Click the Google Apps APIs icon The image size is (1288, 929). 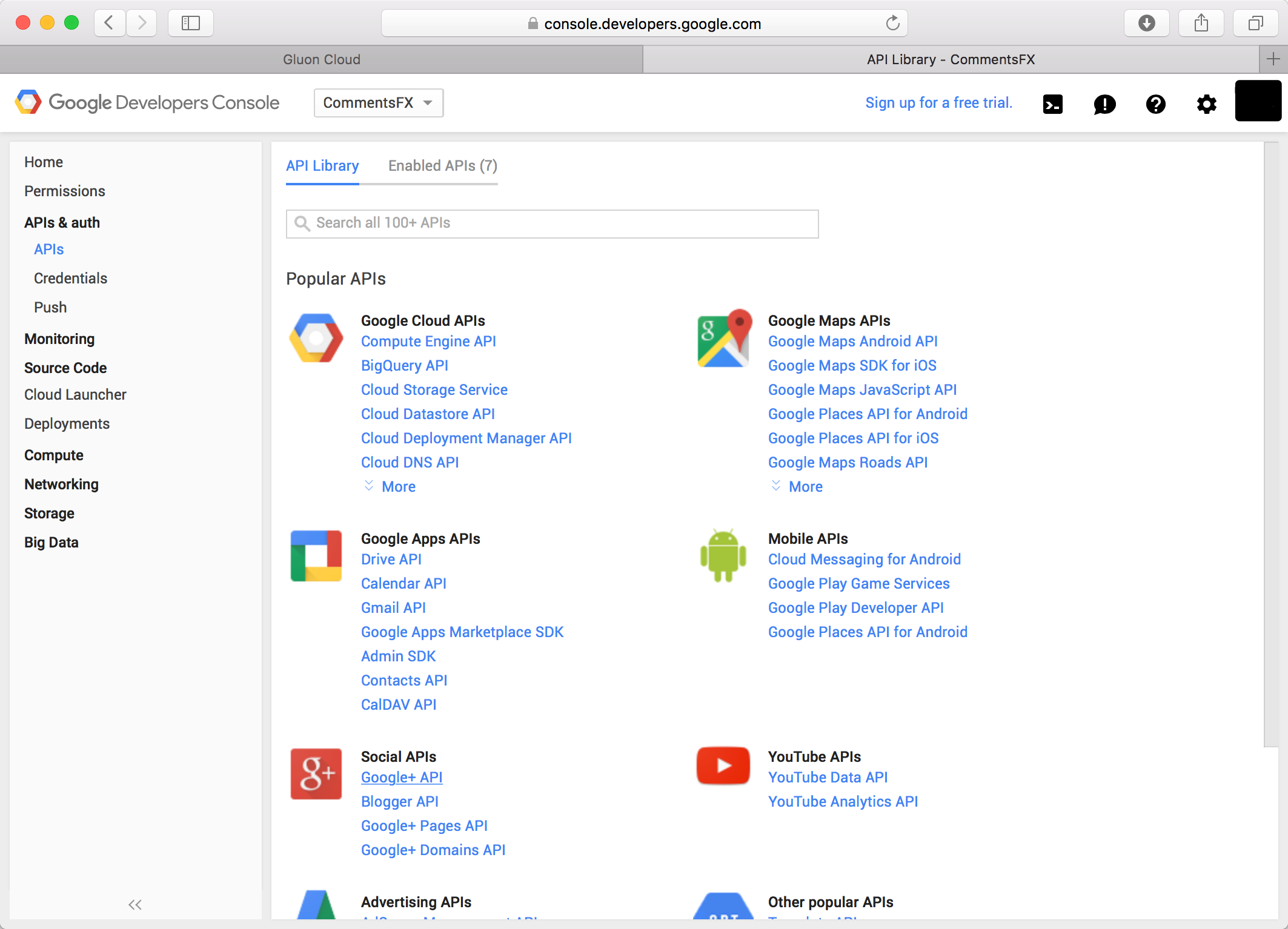coord(316,556)
